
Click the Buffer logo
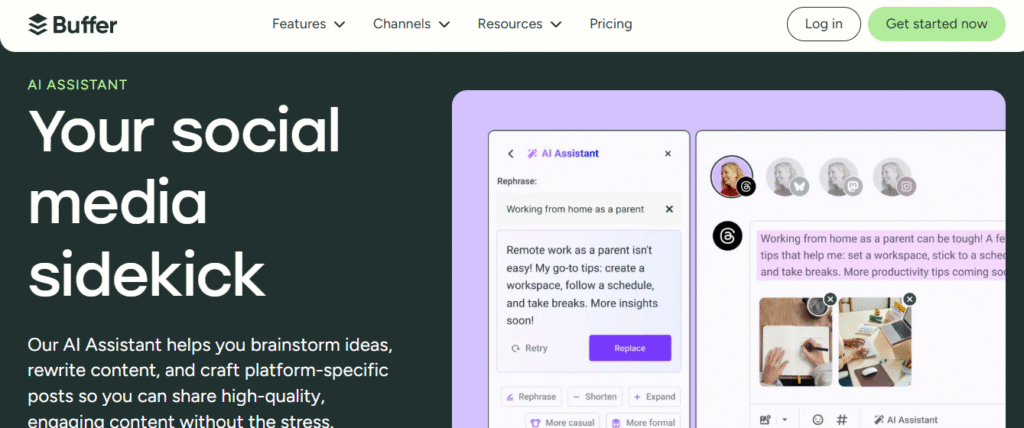(x=72, y=25)
